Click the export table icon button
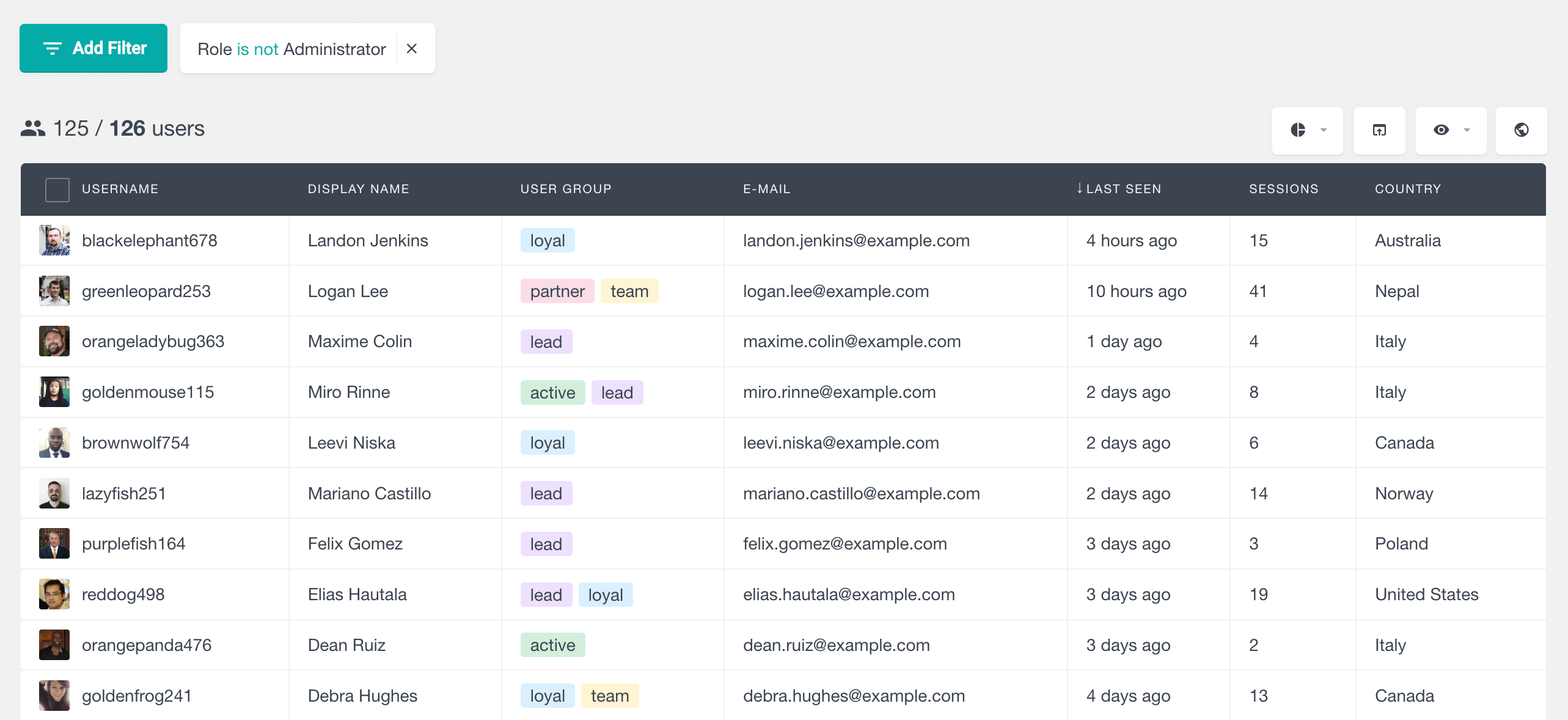Screen dimensions: 1568x720 click(1379, 130)
